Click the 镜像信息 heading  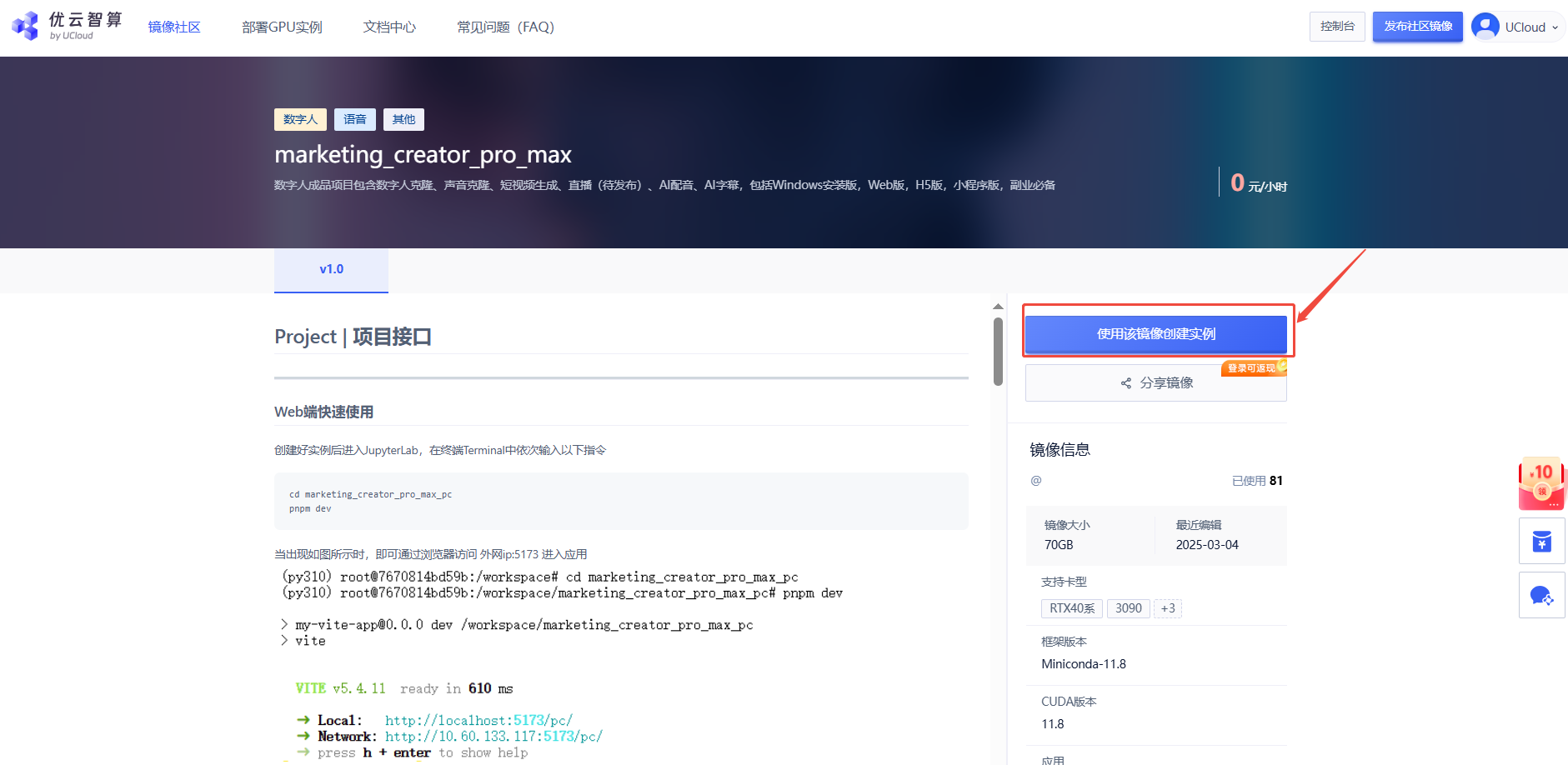(1060, 450)
